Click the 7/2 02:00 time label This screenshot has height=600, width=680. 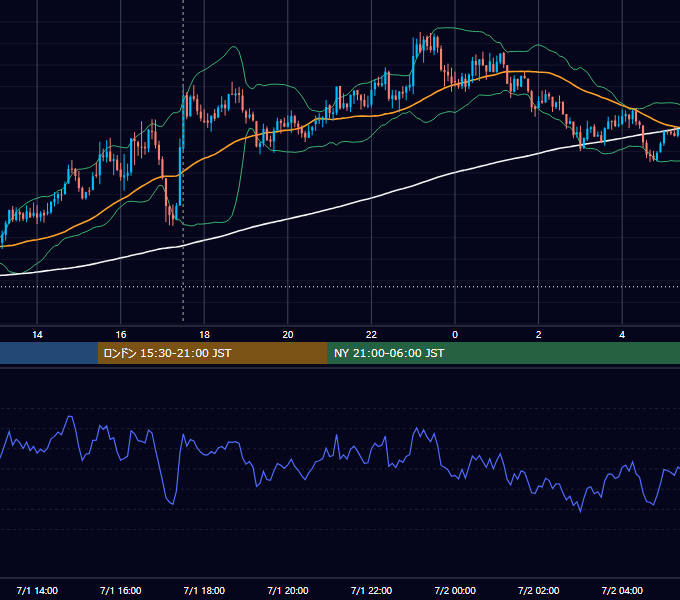(x=539, y=590)
